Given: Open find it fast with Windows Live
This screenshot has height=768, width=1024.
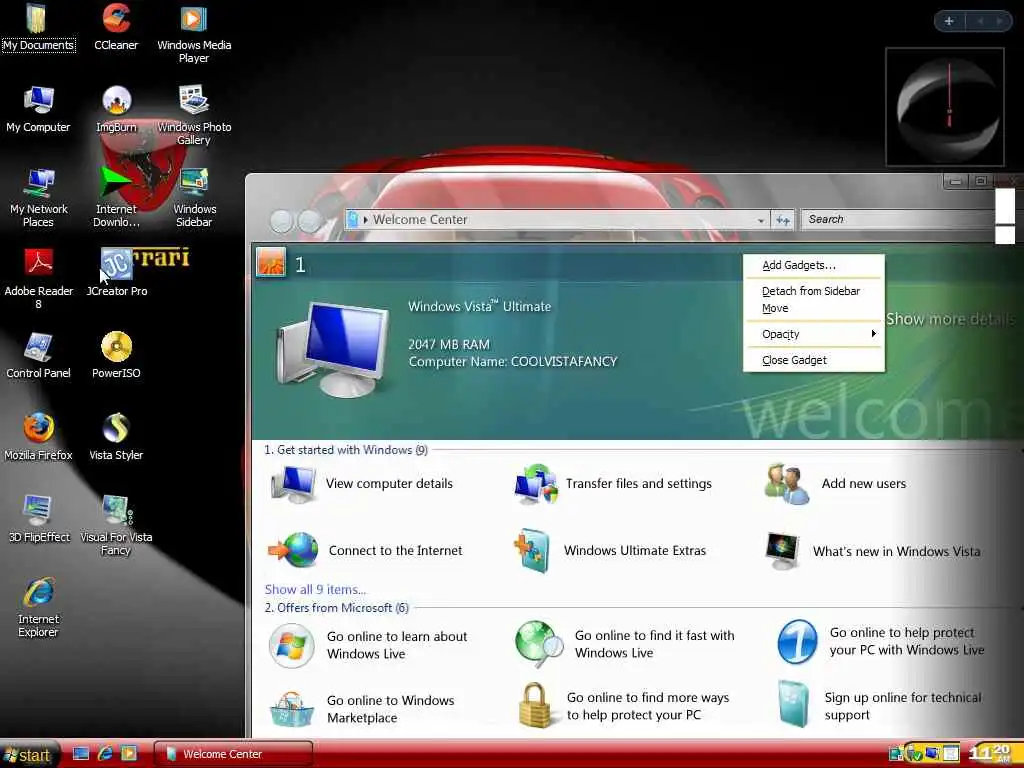Looking at the screenshot, I should [625, 644].
